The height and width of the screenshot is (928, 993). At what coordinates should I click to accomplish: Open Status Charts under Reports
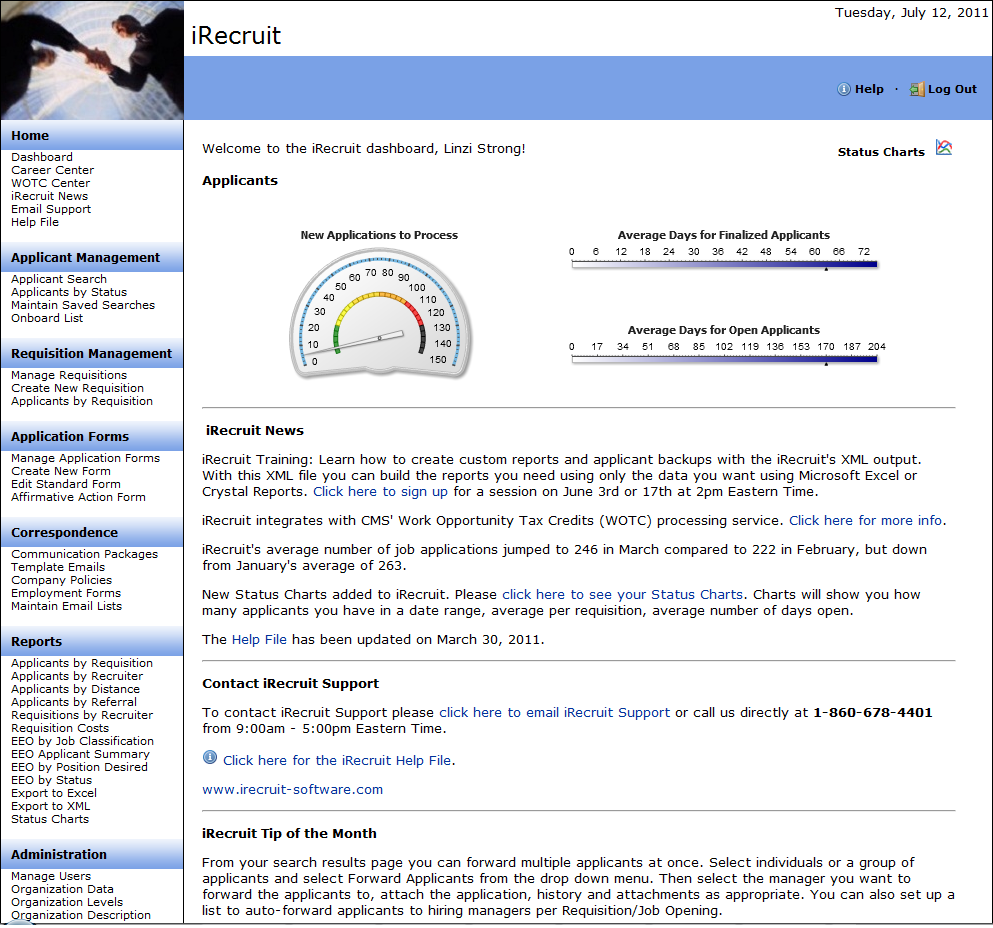point(50,819)
